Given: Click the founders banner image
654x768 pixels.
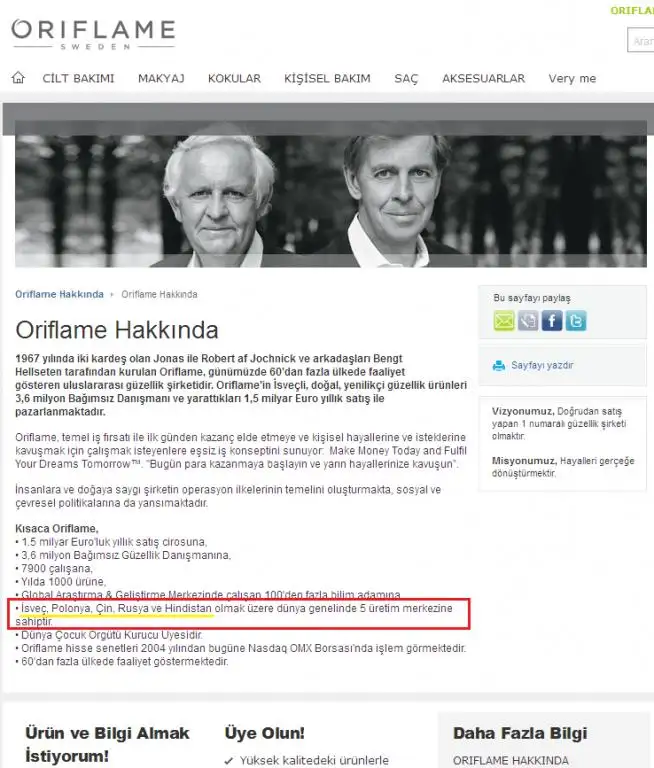Looking at the screenshot, I should click(331, 201).
